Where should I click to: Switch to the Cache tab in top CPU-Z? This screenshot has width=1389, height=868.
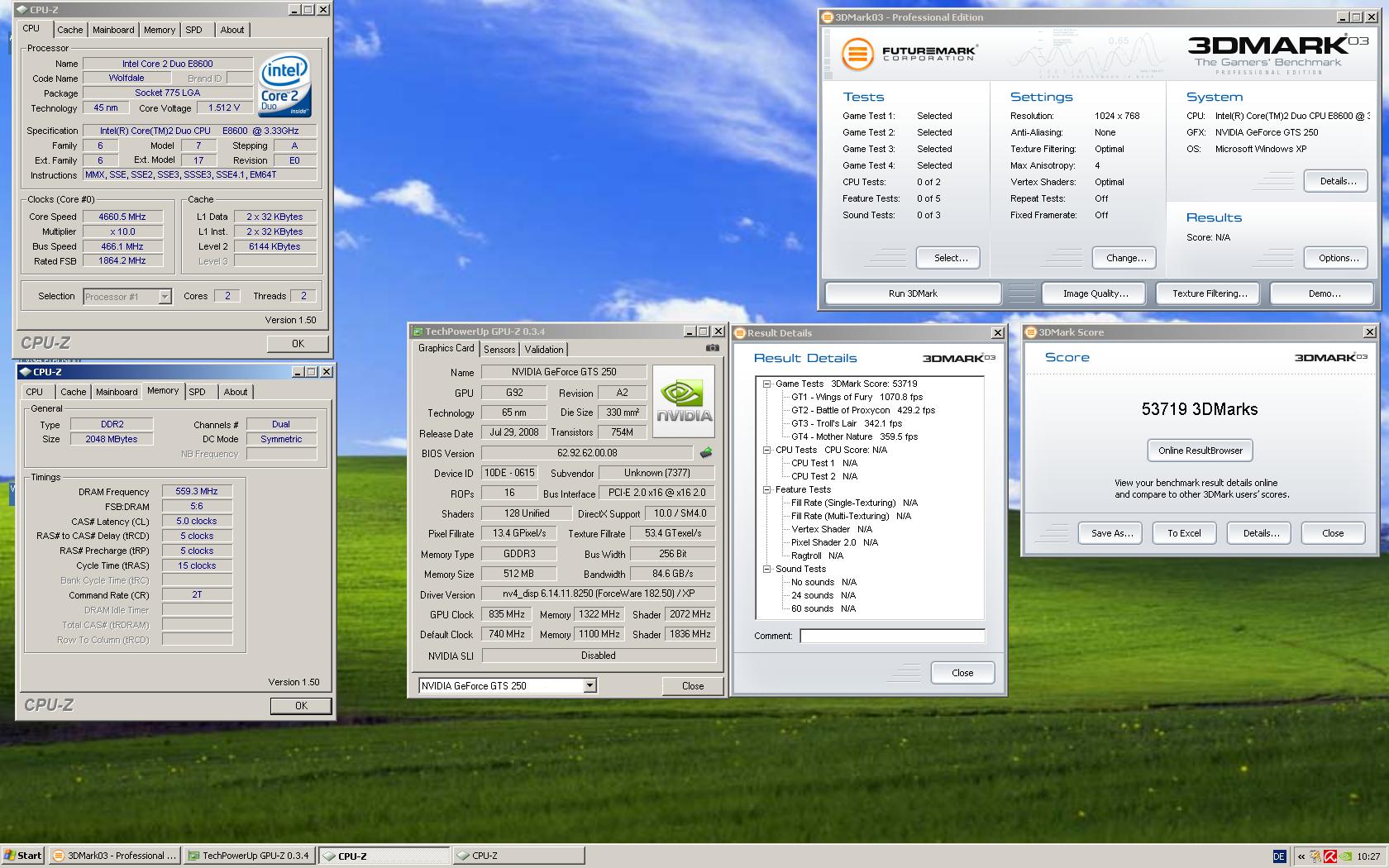tap(69, 30)
